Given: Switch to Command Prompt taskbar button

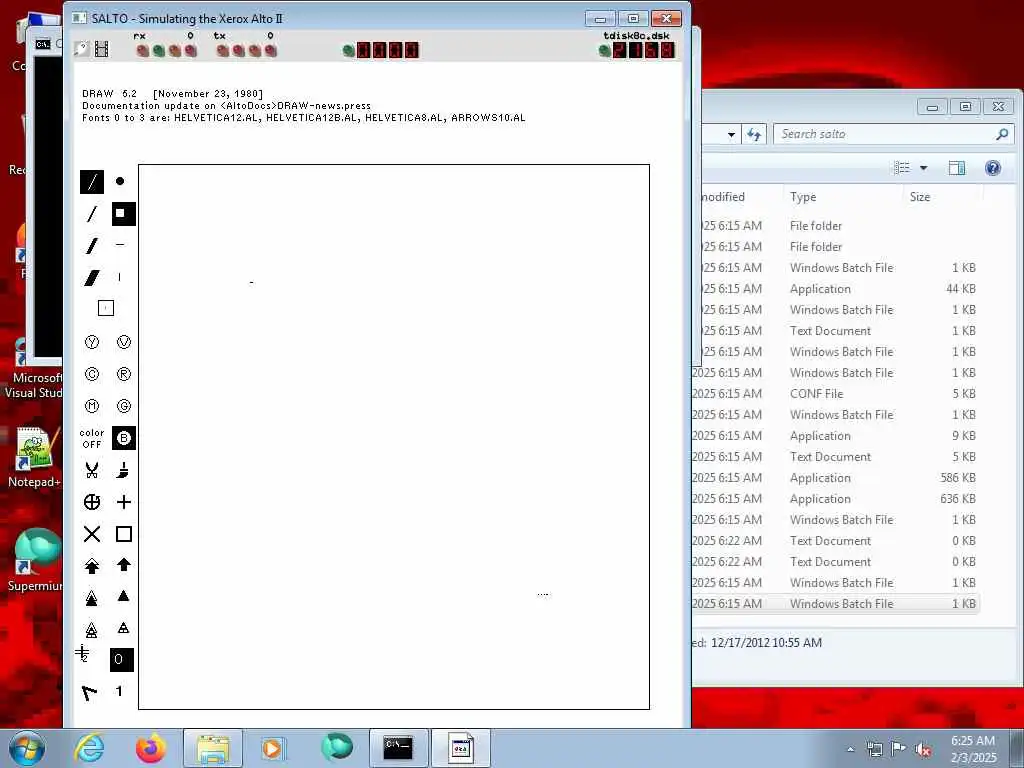Looking at the screenshot, I should [398, 748].
